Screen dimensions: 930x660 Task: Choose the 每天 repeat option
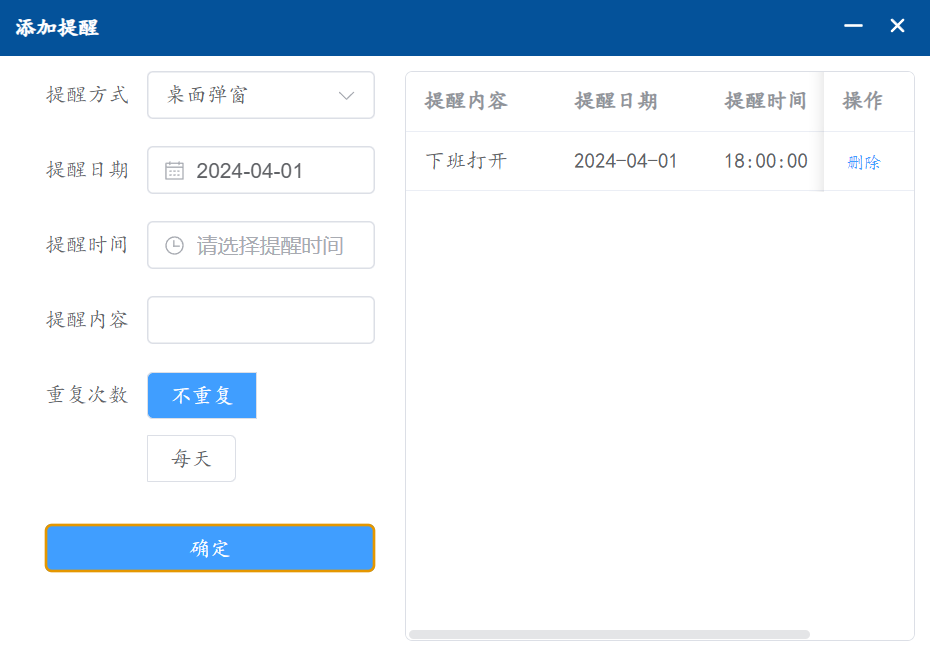click(x=191, y=459)
